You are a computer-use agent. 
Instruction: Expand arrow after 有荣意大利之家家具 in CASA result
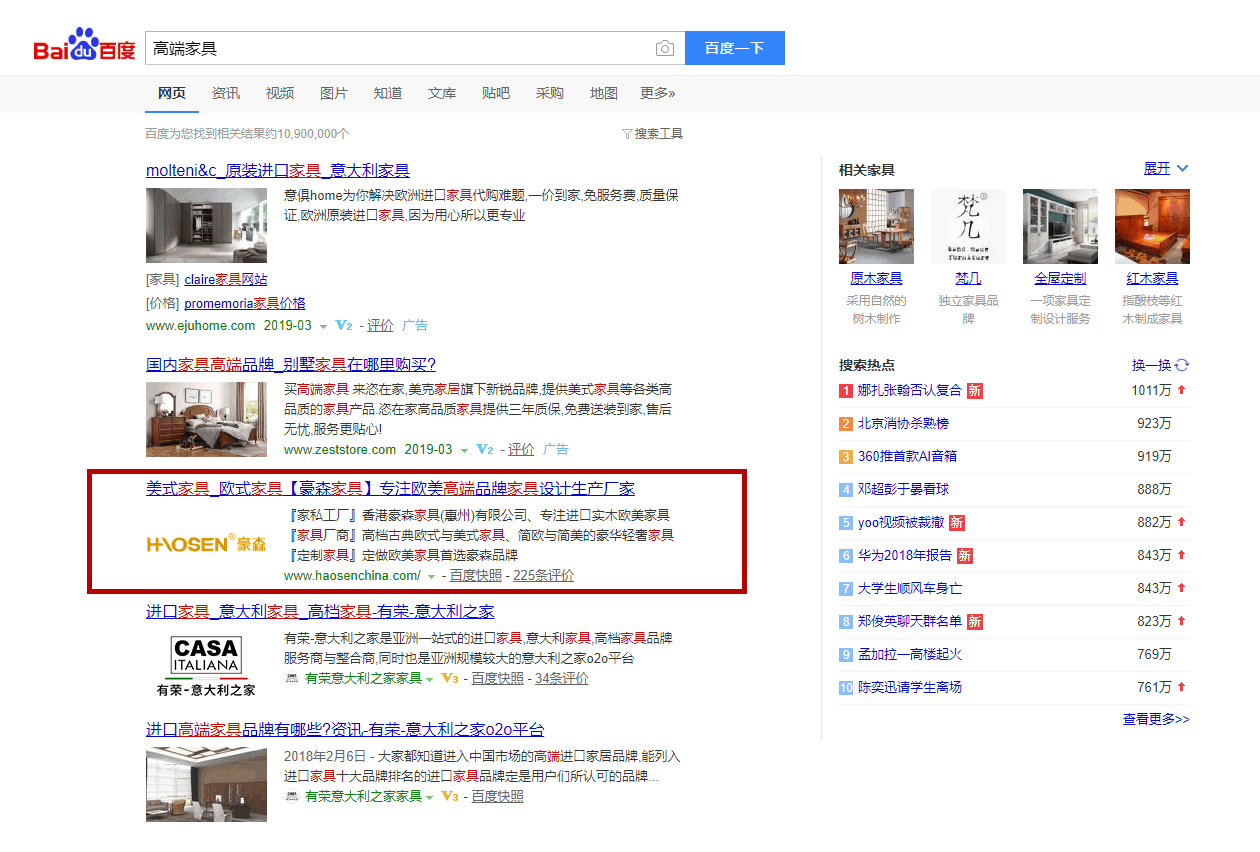(430, 679)
